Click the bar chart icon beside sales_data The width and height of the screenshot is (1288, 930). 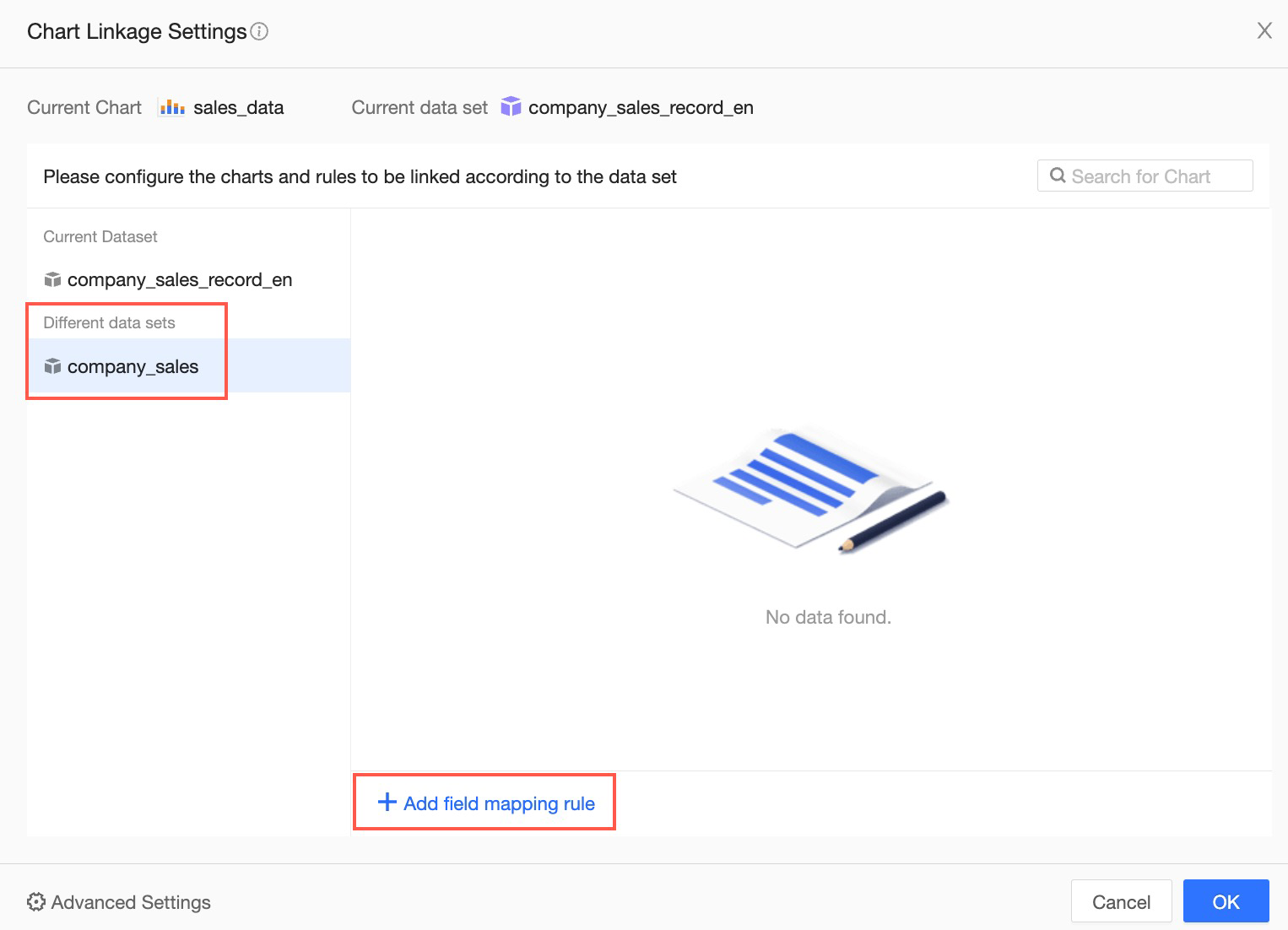[x=172, y=107]
